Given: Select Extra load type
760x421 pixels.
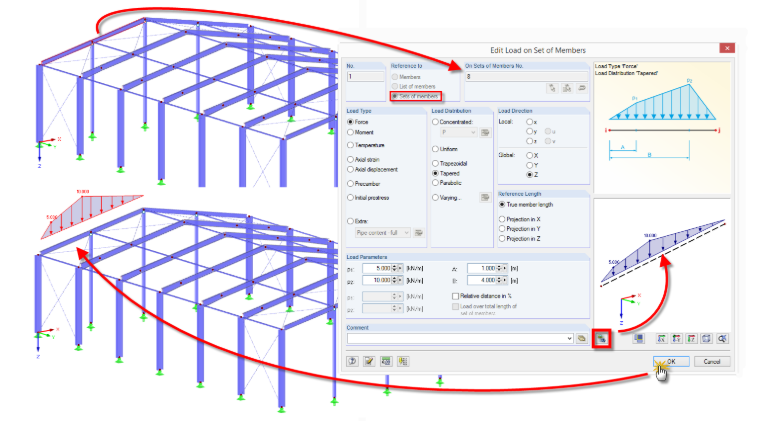Looking at the screenshot, I should click(350, 221).
